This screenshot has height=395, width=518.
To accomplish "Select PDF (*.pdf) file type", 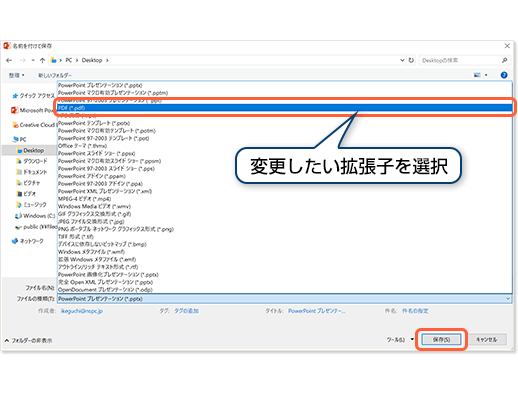I will tap(285, 108).
